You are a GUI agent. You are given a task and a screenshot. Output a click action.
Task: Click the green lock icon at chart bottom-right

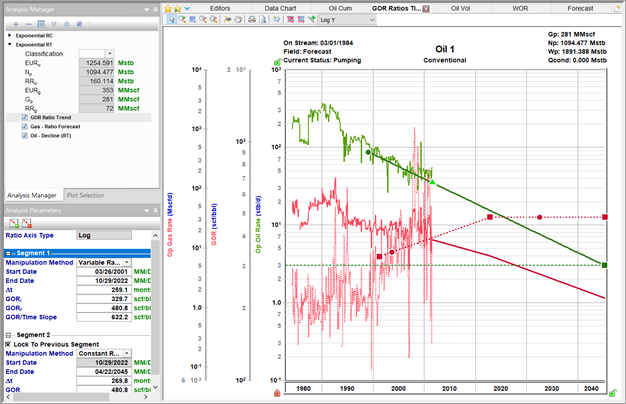click(613, 393)
